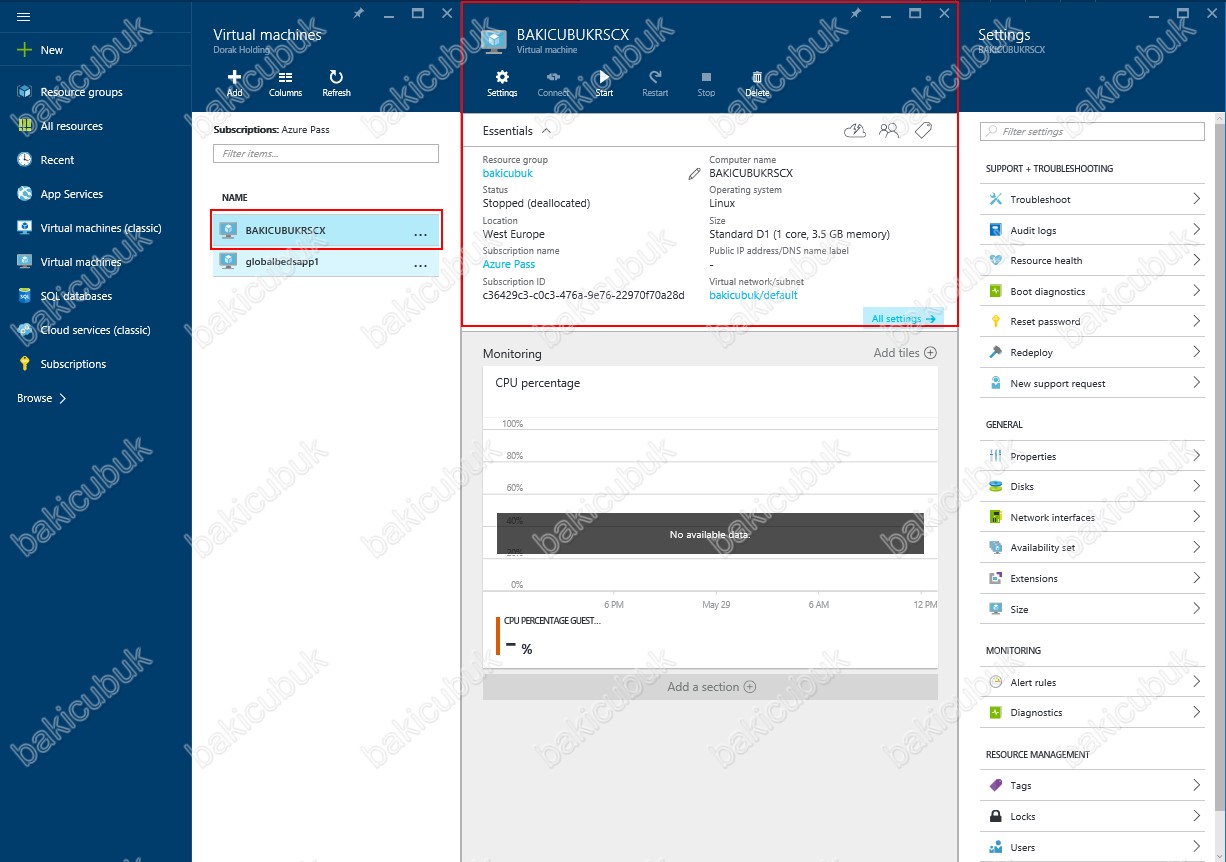Open Redeploy settings
Viewport: 1226px width, 862px height.
[x=1094, y=352]
